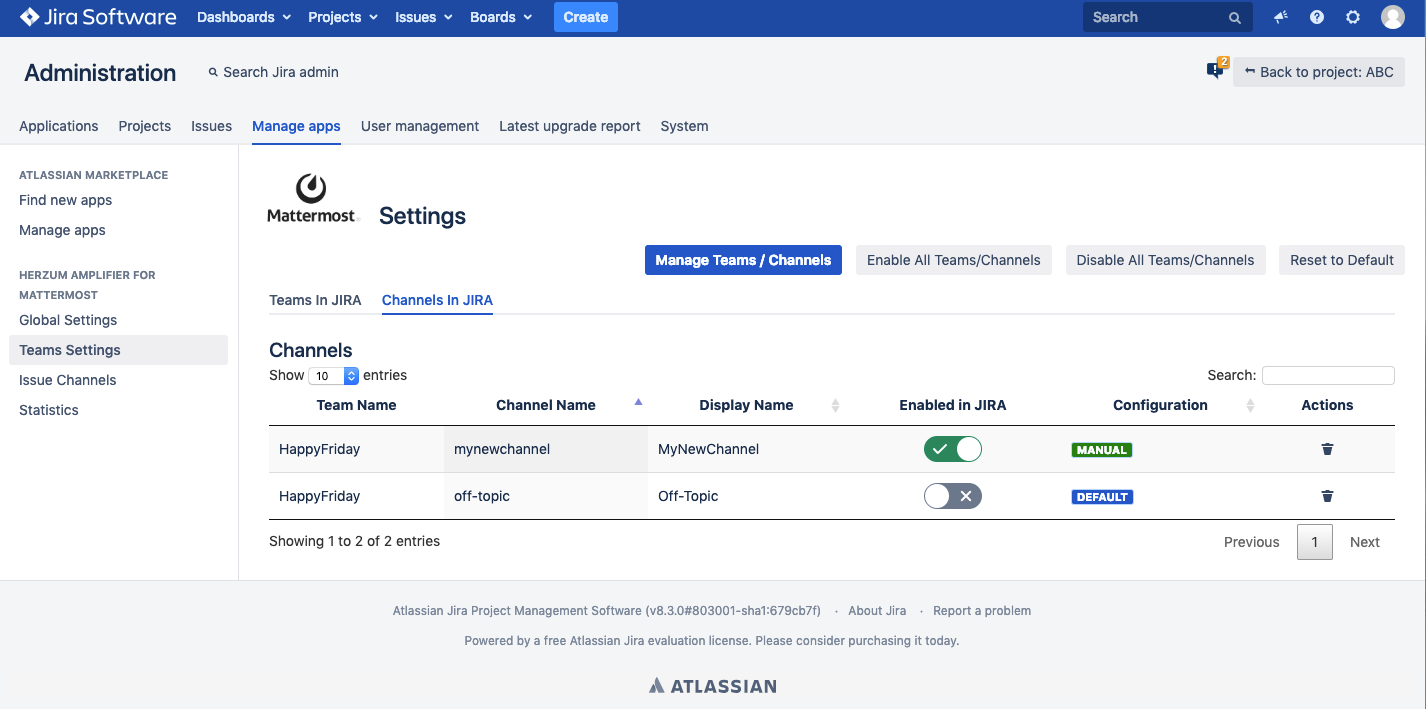1426x709 pixels.
Task: Open the Boards dropdown menu
Action: click(501, 17)
